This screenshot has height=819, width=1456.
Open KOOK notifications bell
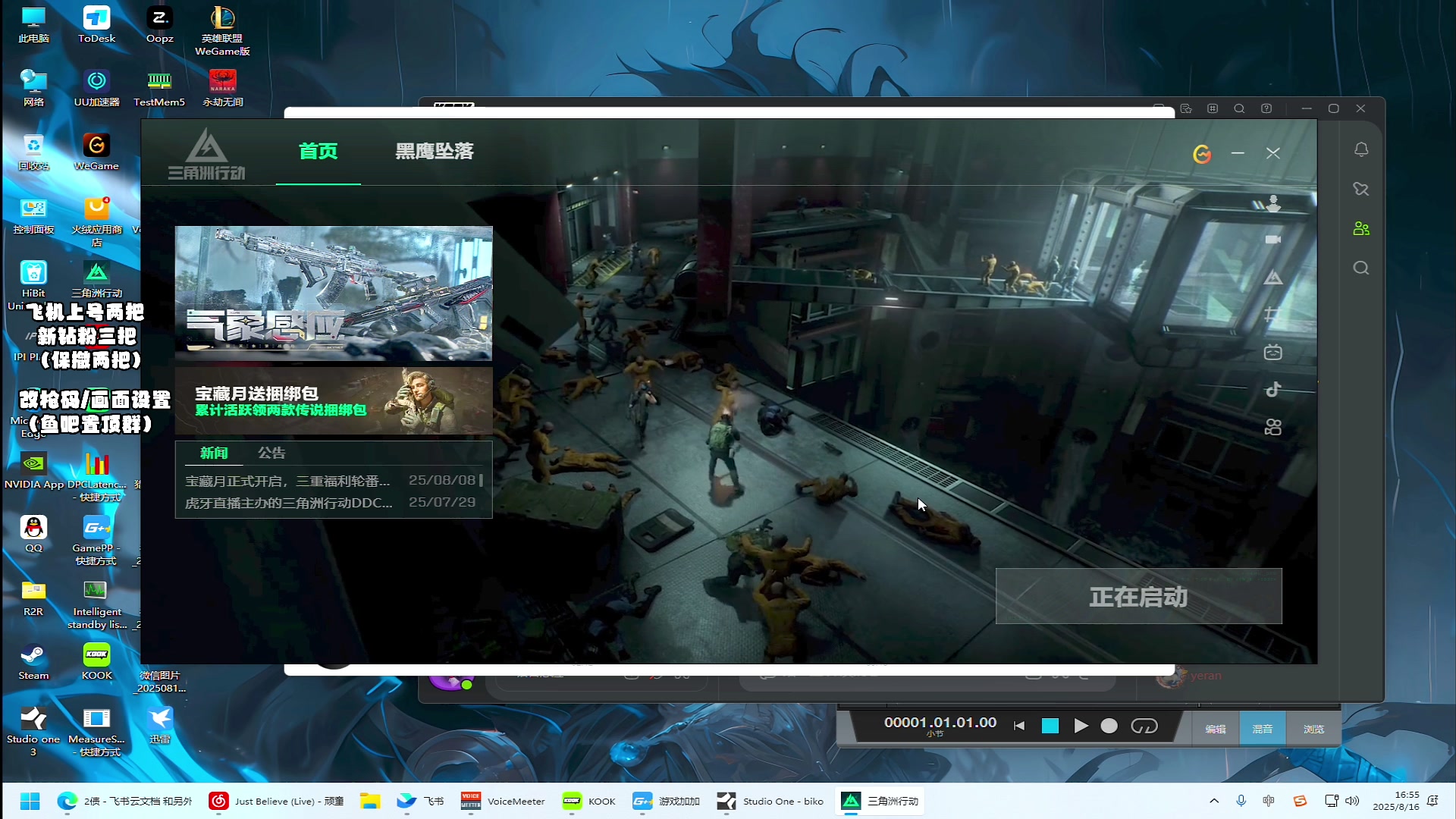pyautogui.click(x=1361, y=150)
